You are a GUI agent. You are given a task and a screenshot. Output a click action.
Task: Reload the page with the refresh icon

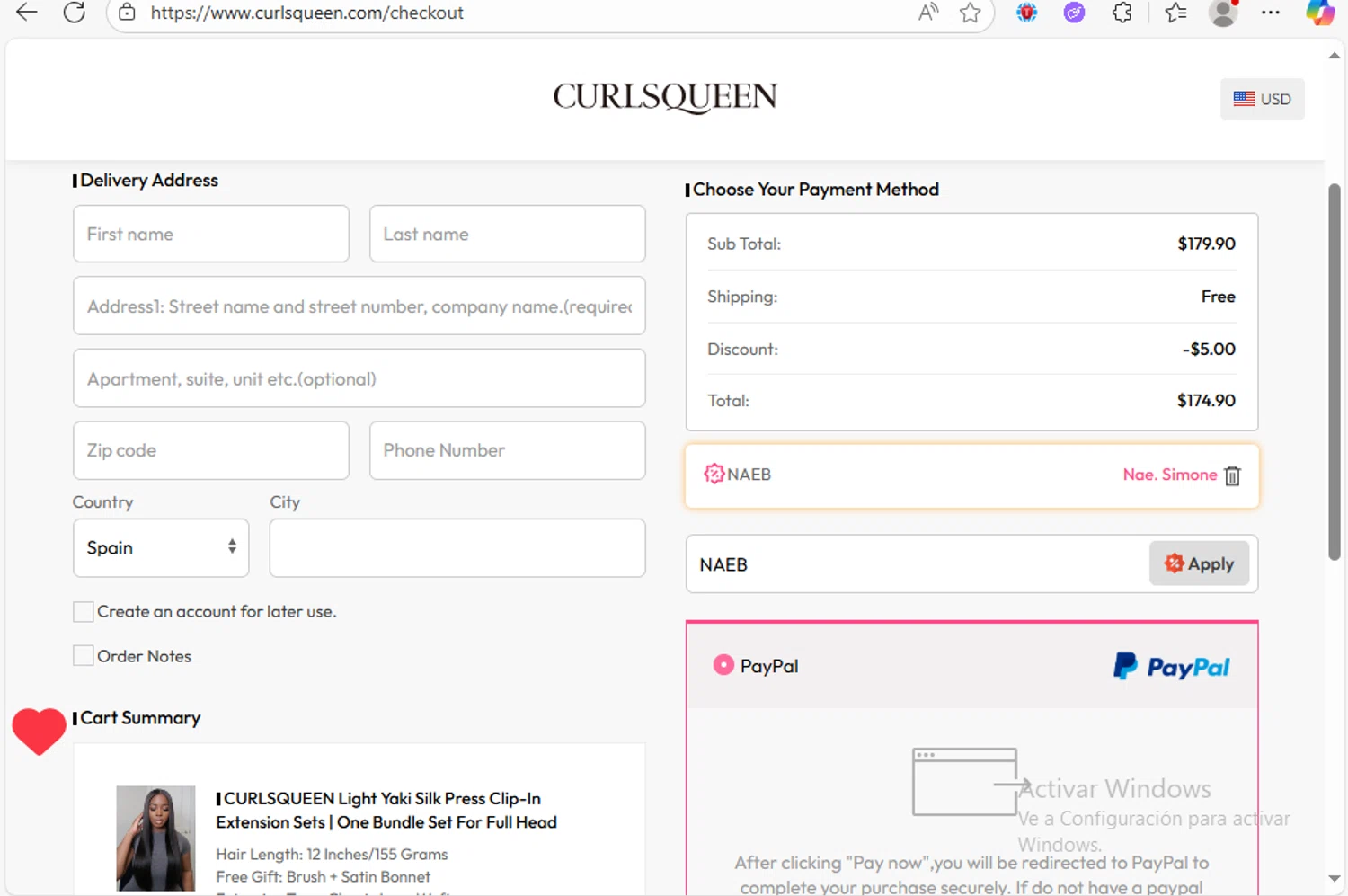coord(75,13)
